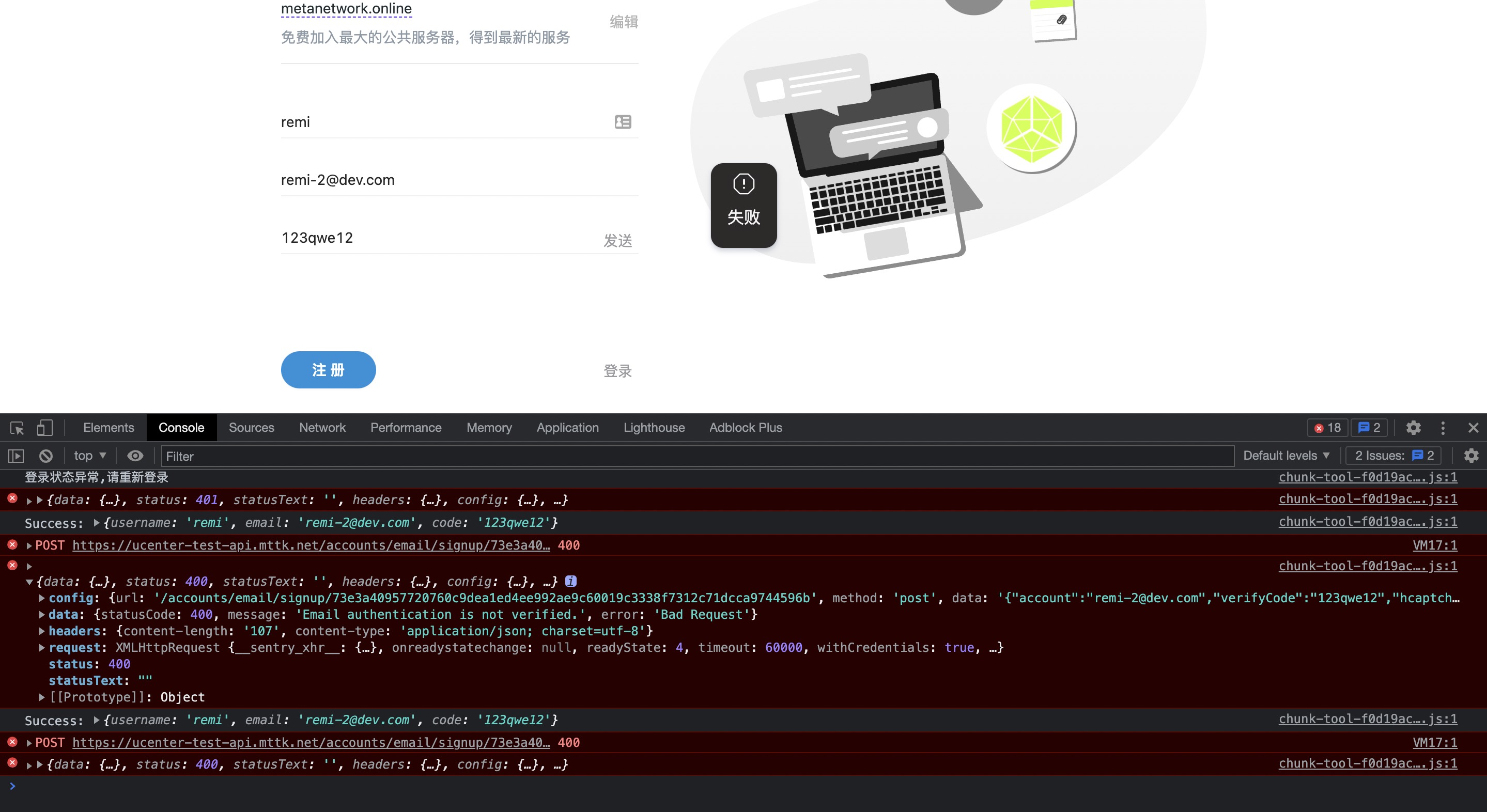Click the username field card icon
Viewport: 1487px width, 812px height.
coord(623,122)
